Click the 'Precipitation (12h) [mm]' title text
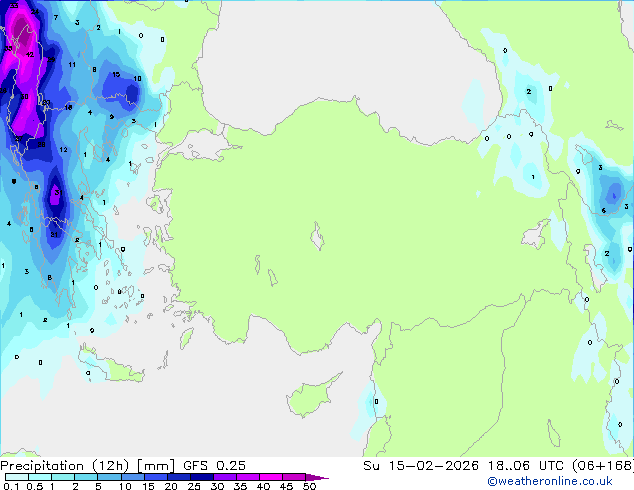Viewport: 634px width, 490px height. tap(87, 466)
